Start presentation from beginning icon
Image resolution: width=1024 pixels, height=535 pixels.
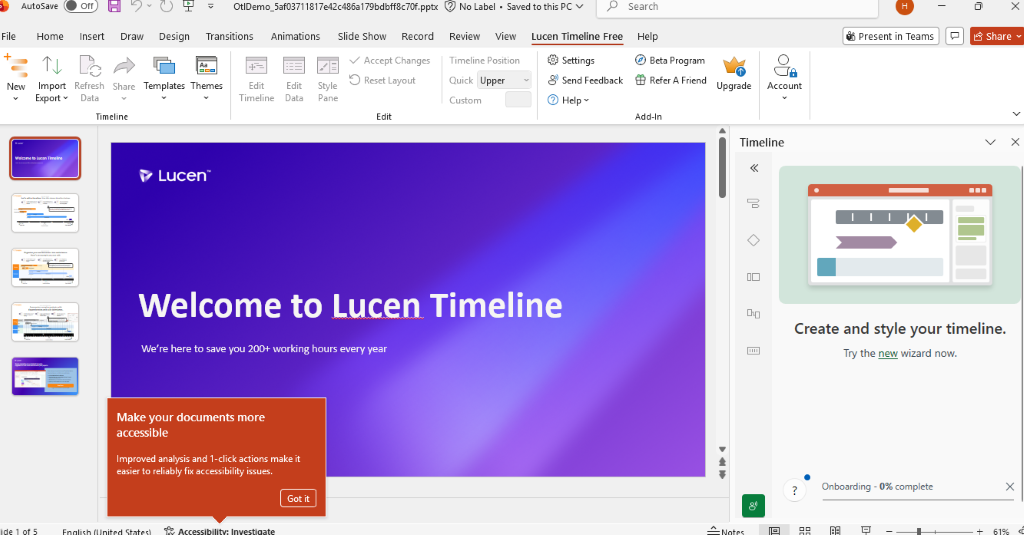pyautogui.click(x=189, y=7)
